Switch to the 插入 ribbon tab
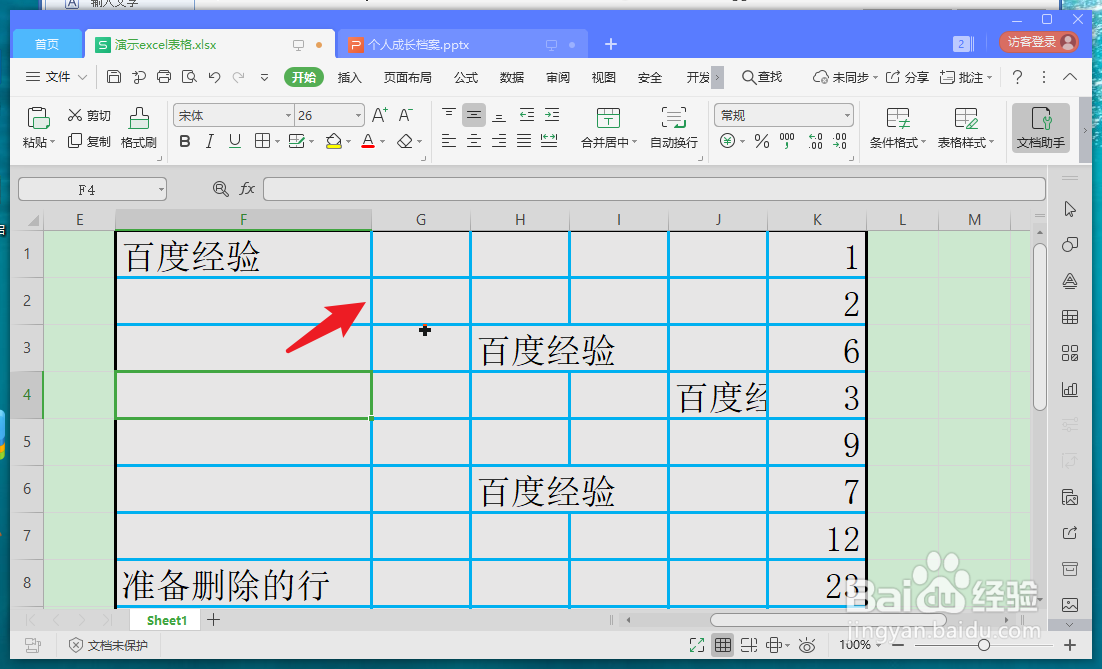 tap(349, 77)
